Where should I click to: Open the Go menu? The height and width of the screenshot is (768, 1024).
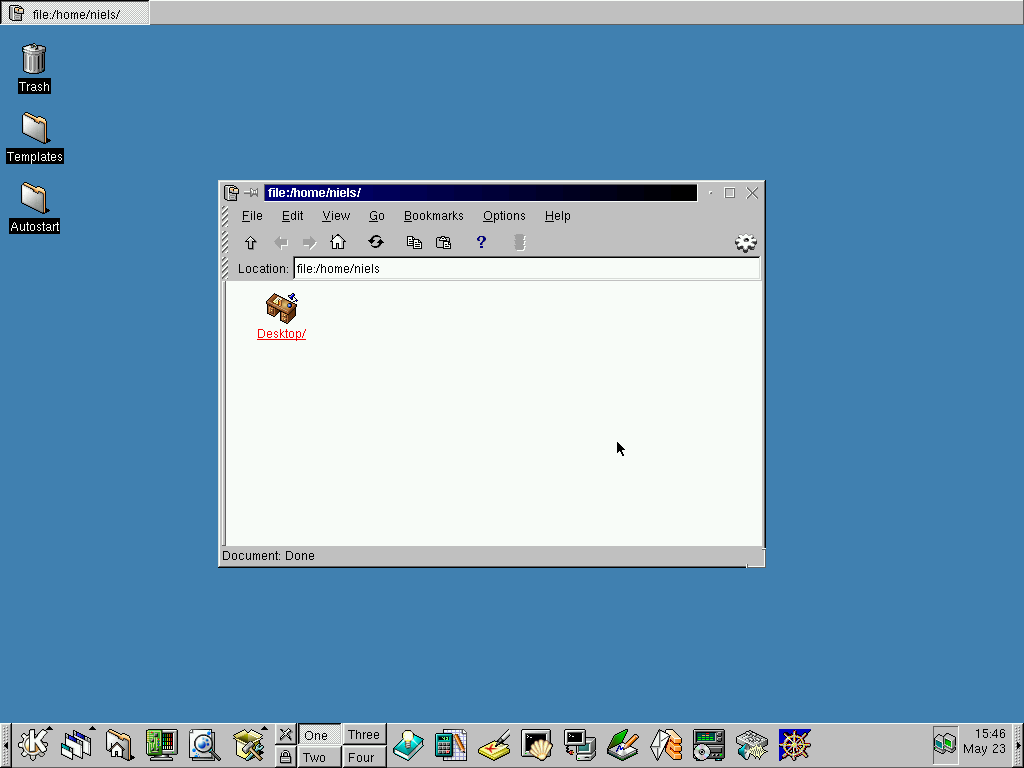click(377, 216)
